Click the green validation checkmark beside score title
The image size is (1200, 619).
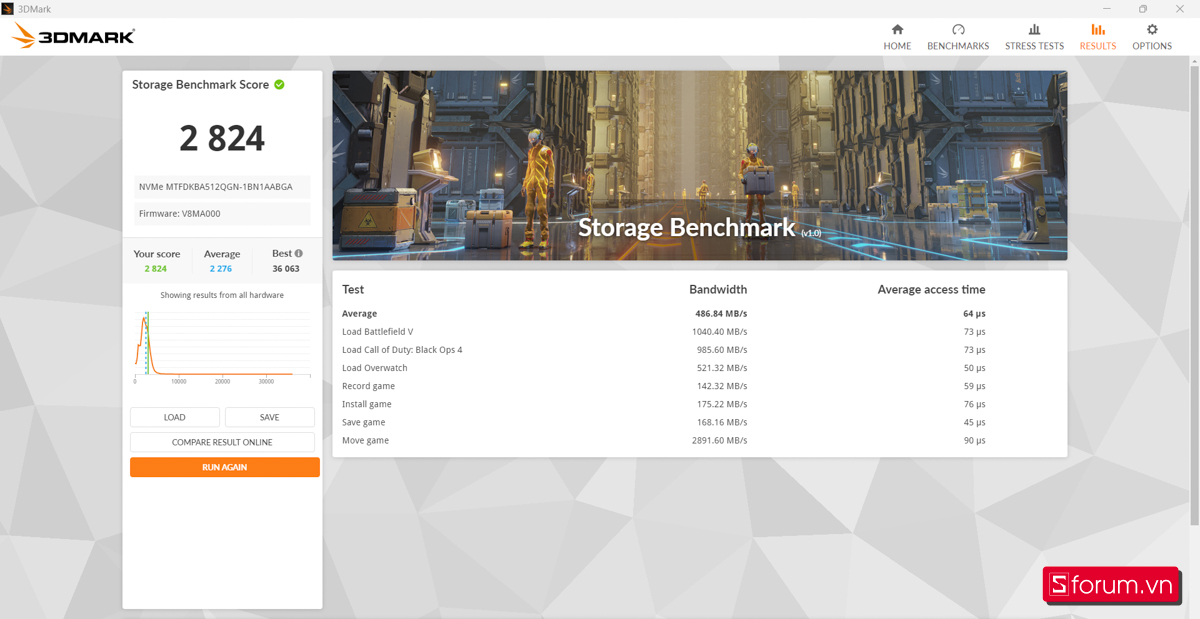280,85
